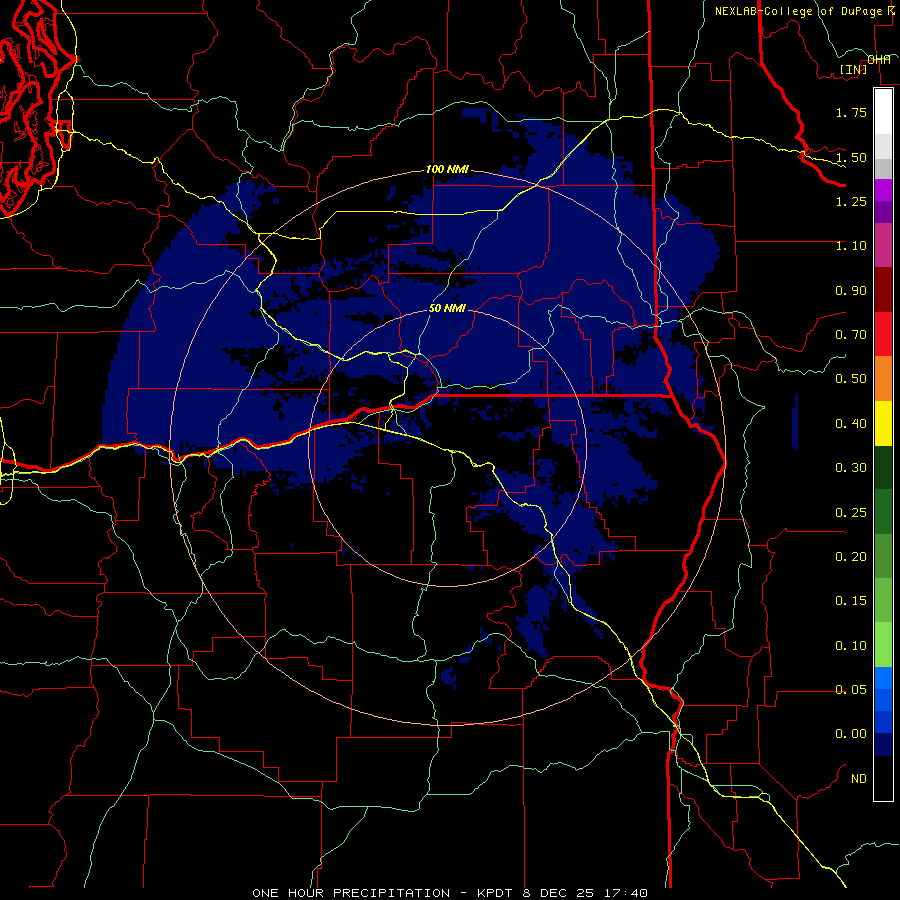Viewport: 900px width, 900px height.
Task: Click the 1.10 scale label
Action: pyautogui.click(x=851, y=246)
